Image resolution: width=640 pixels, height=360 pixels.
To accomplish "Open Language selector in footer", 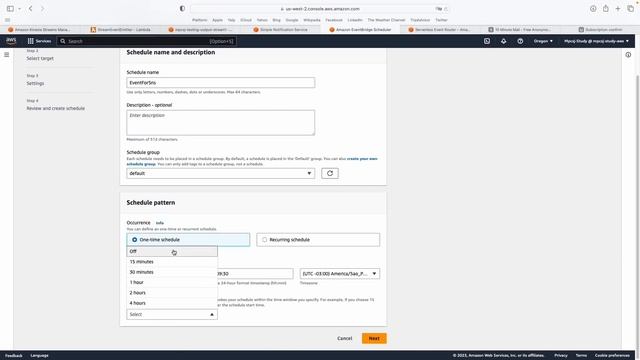I will (39, 356).
